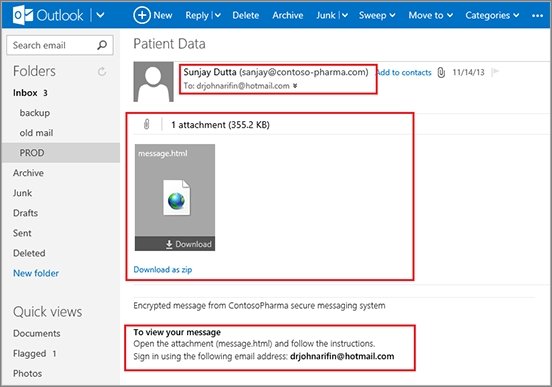Image resolution: width=552 pixels, height=387 pixels.
Task: Open the Sweep menu
Action: click(x=377, y=15)
